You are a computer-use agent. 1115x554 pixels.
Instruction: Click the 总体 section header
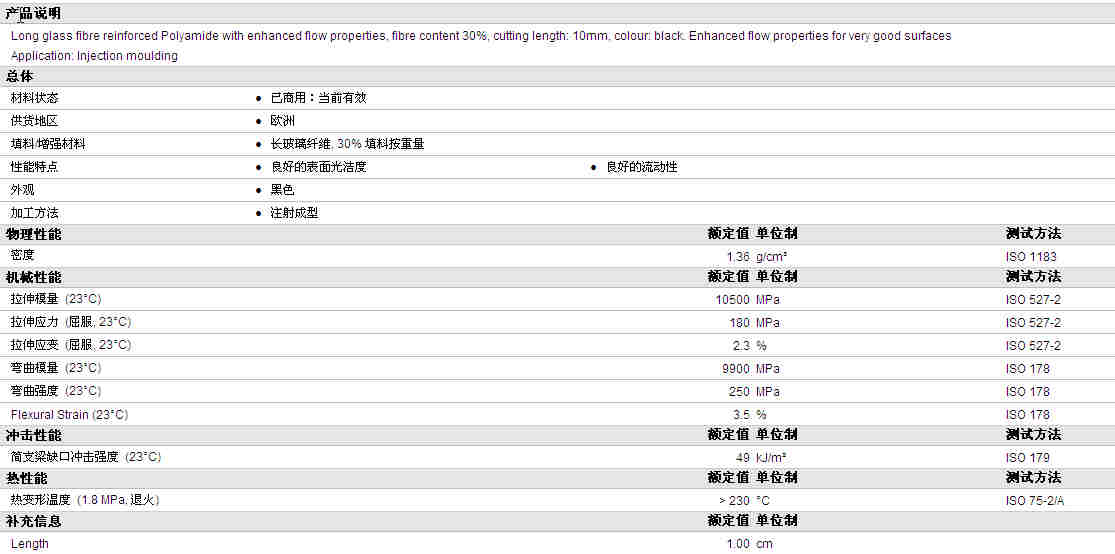point(20,76)
